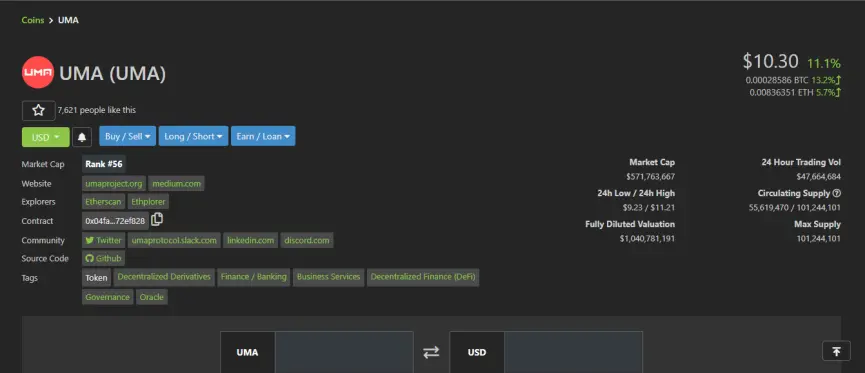Click the 24 hour volume $47,664,684

[818, 177]
